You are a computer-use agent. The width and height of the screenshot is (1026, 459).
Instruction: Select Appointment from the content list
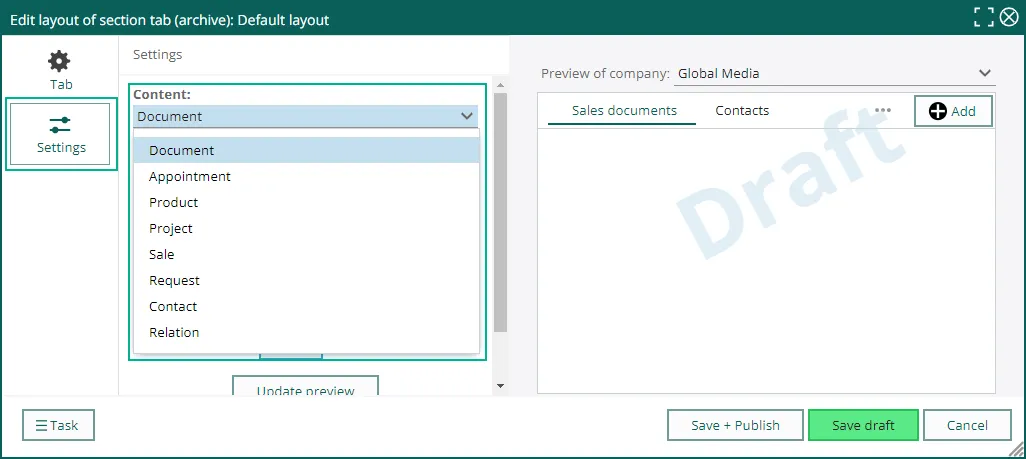[190, 177]
